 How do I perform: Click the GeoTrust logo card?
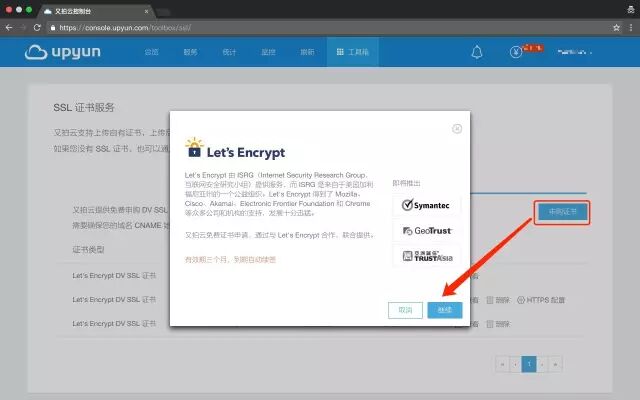tap(427, 231)
